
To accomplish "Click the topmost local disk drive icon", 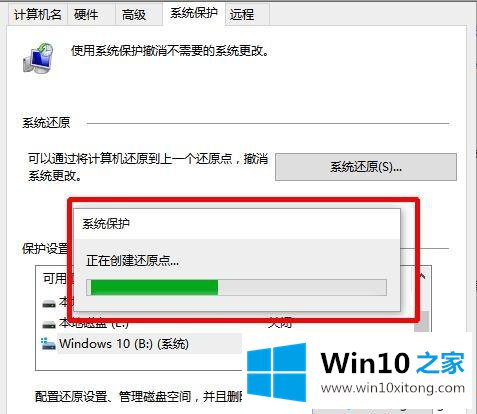I will click(x=49, y=304).
